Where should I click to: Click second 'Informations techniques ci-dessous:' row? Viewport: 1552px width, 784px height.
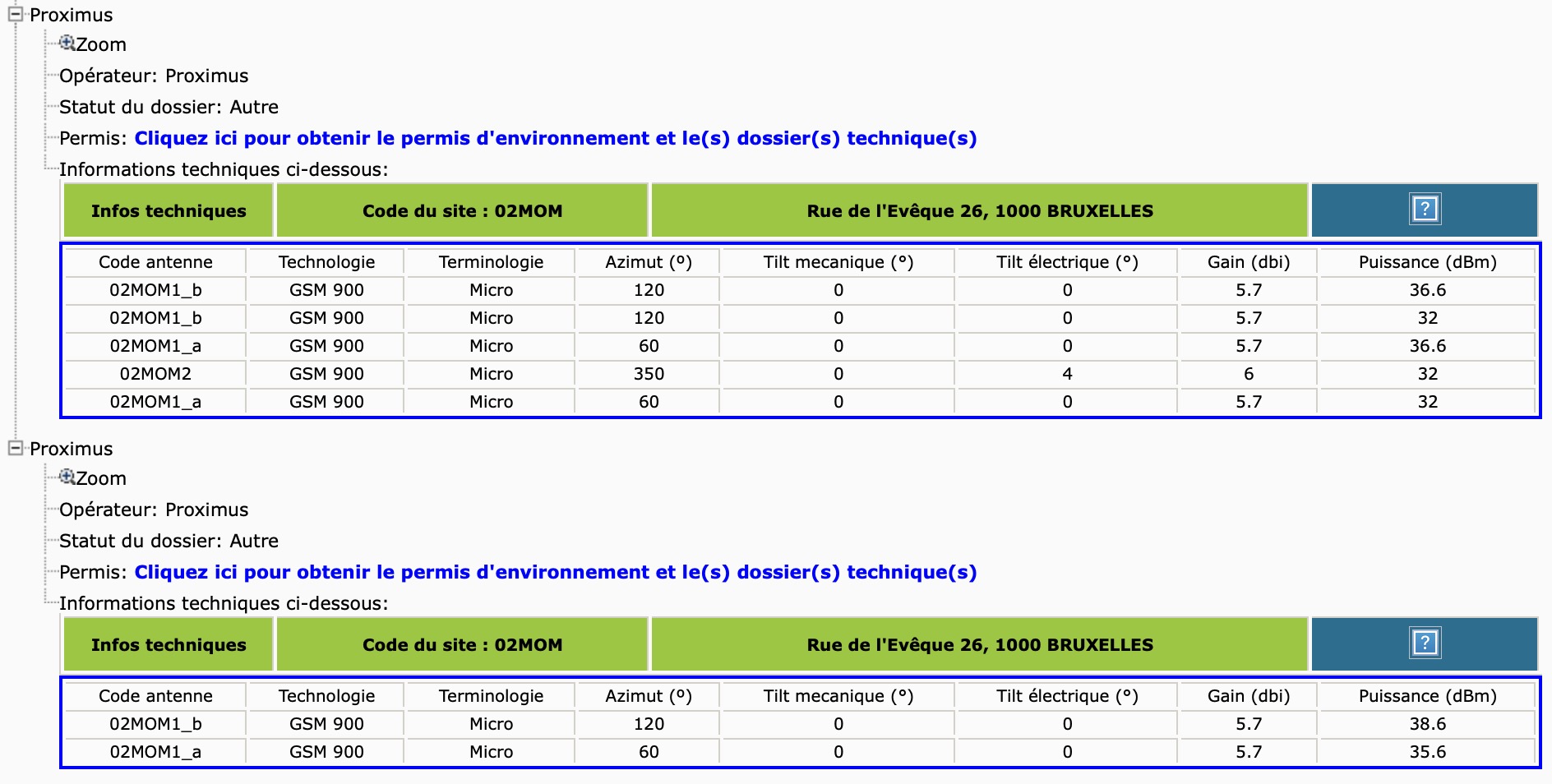[224, 603]
